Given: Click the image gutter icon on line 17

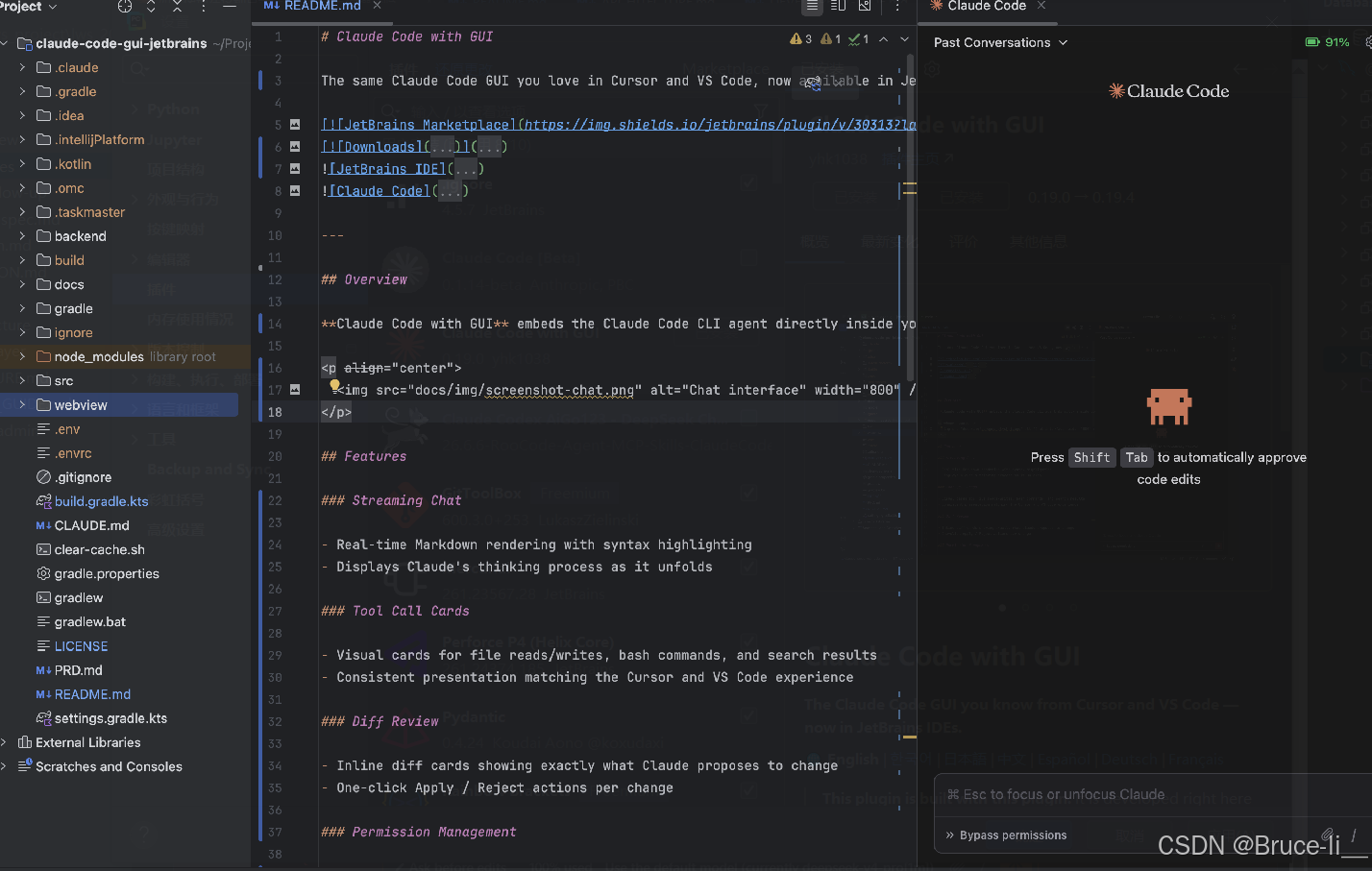Looking at the screenshot, I should pos(295,390).
